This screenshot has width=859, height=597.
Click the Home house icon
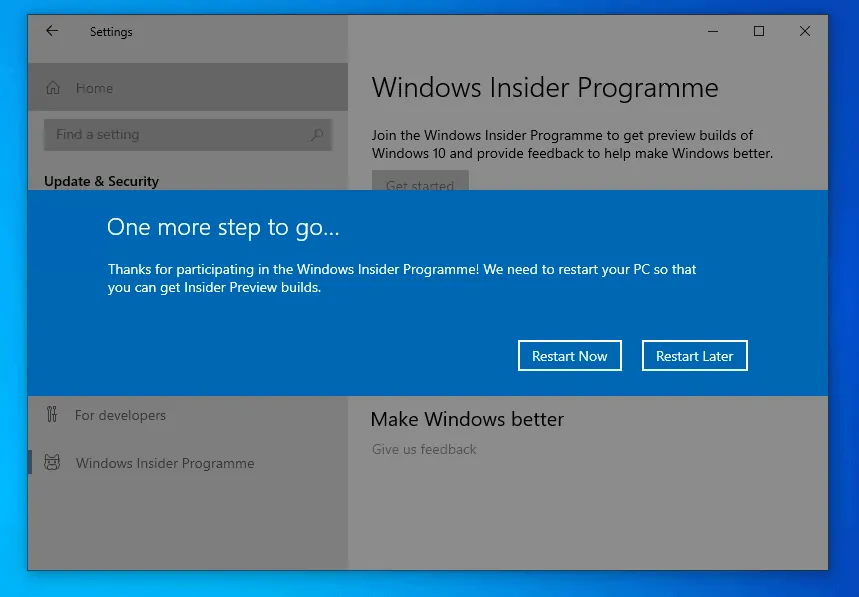(55, 88)
